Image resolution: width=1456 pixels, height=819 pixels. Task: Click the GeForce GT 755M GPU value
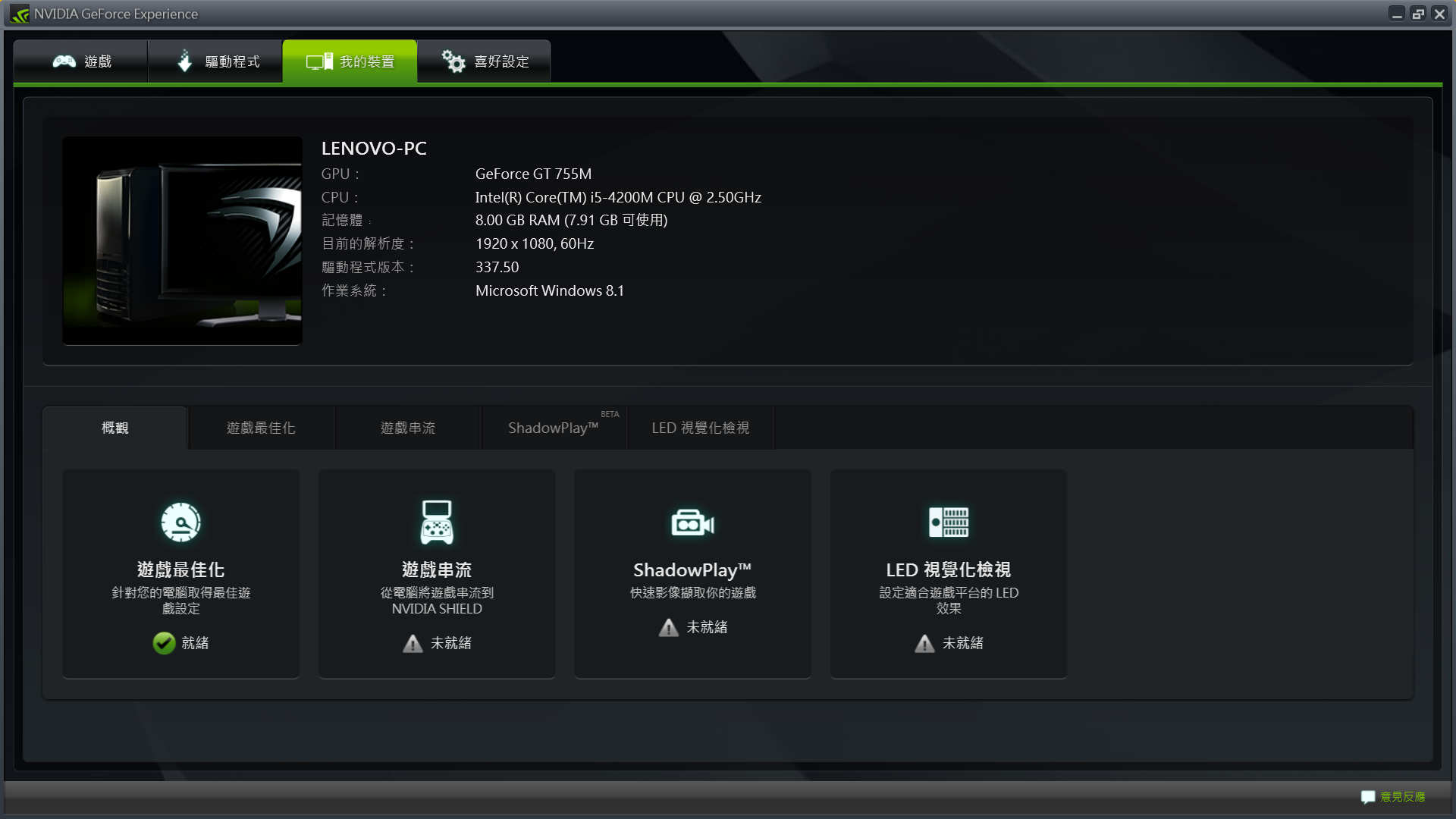533,174
